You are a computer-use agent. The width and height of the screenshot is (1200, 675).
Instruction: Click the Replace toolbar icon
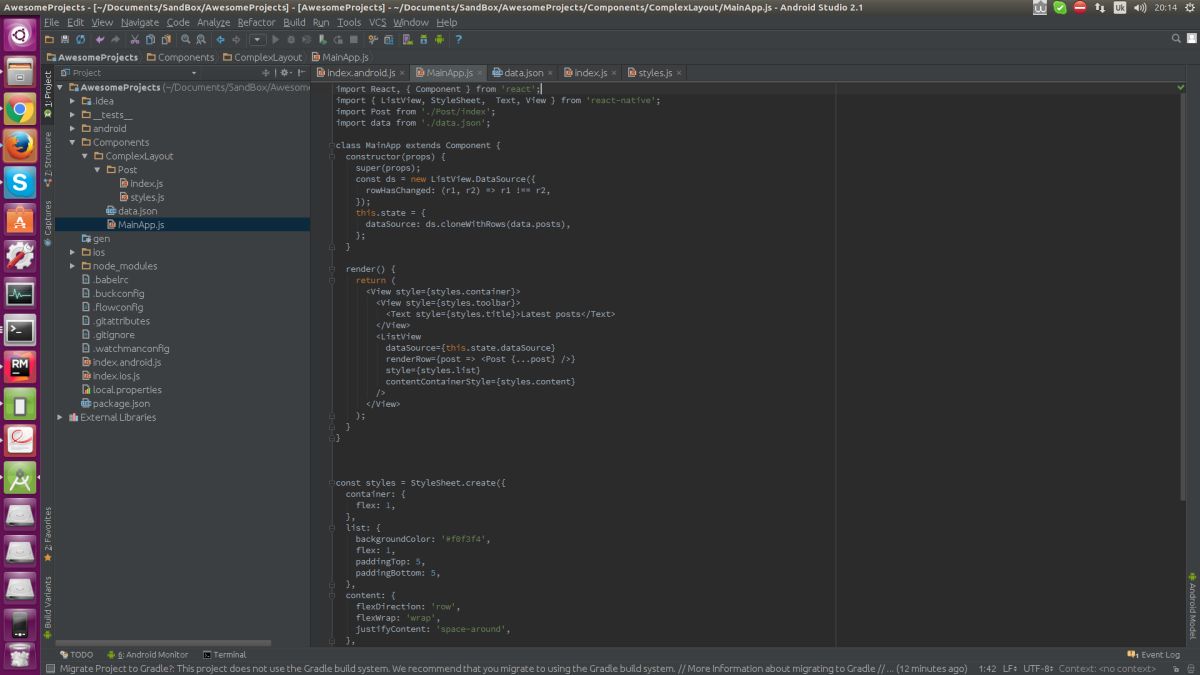point(200,40)
